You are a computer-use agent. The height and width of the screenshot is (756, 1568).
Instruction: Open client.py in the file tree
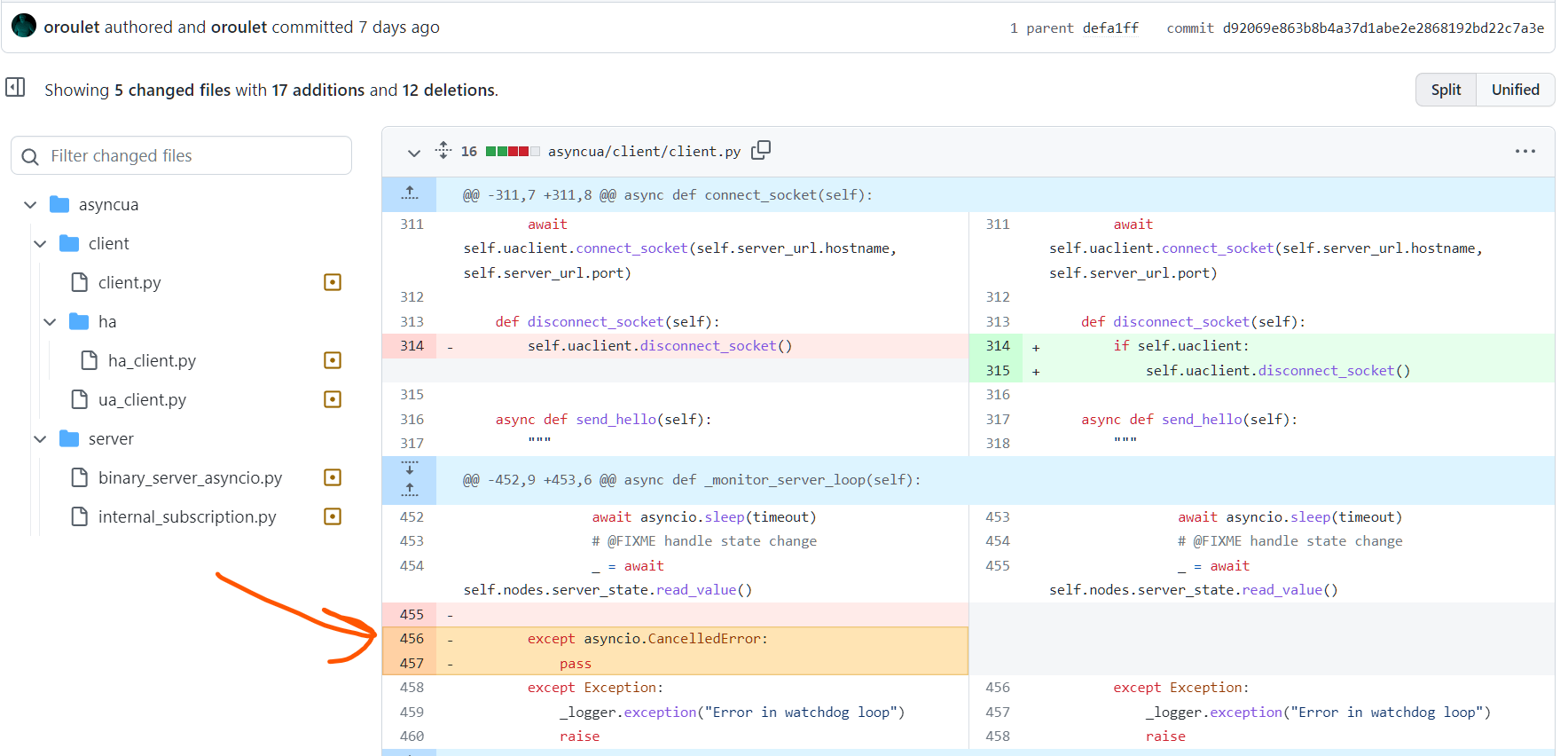pos(129,282)
